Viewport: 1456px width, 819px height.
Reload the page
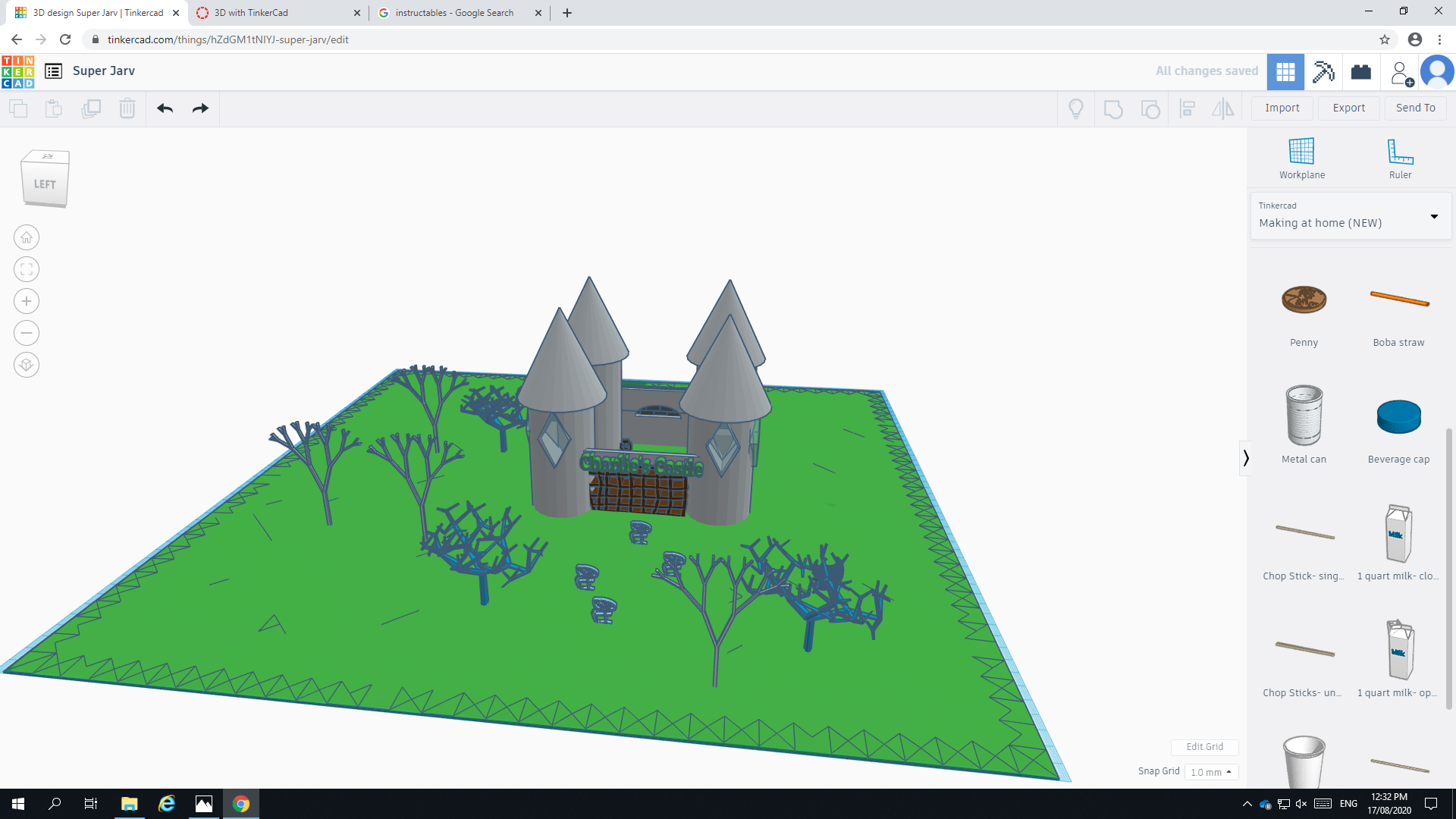coord(65,39)
